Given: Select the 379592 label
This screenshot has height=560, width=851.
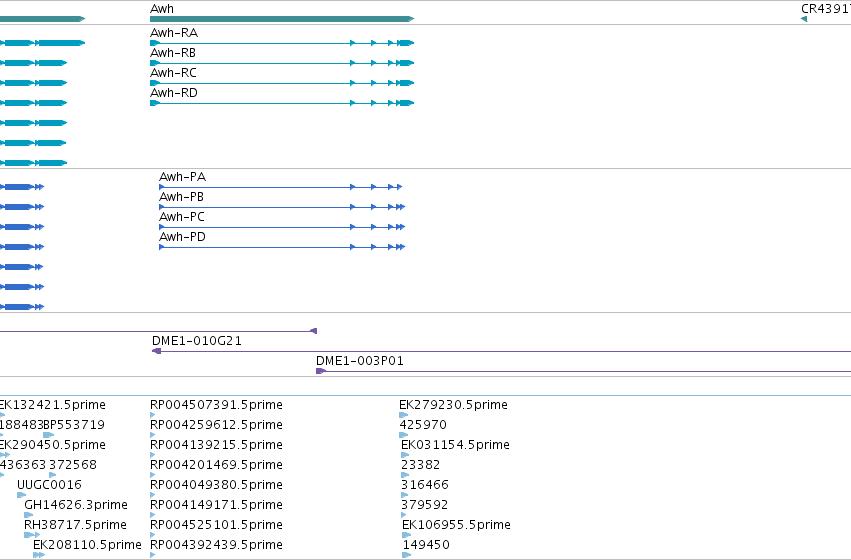Looking at the screenshot, I should (424, 505).
